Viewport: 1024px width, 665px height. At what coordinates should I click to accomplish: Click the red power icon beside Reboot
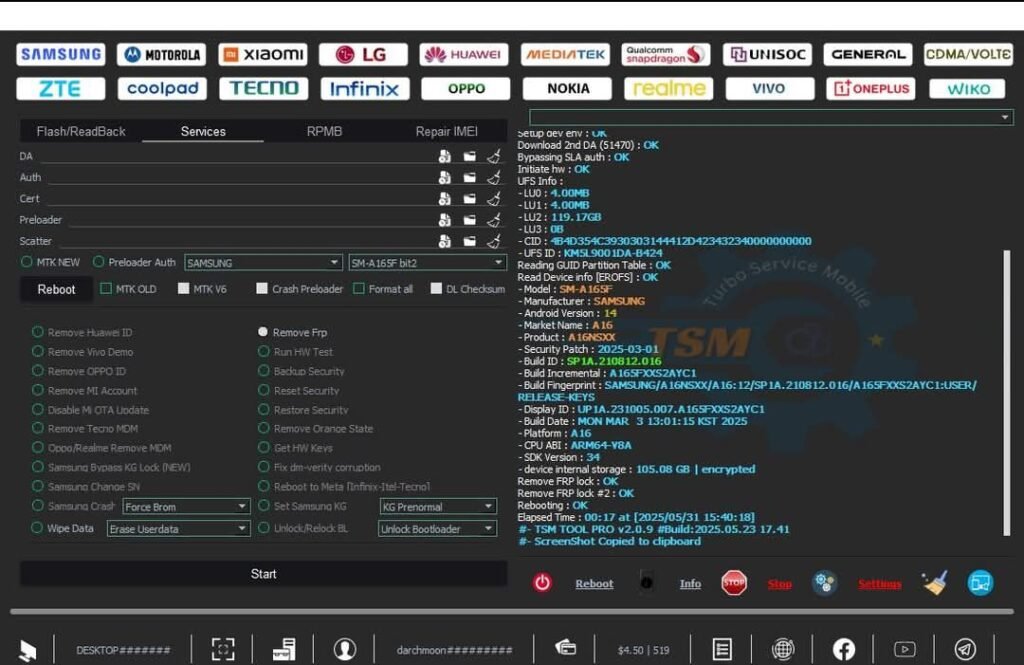click(x=542, y=583)
